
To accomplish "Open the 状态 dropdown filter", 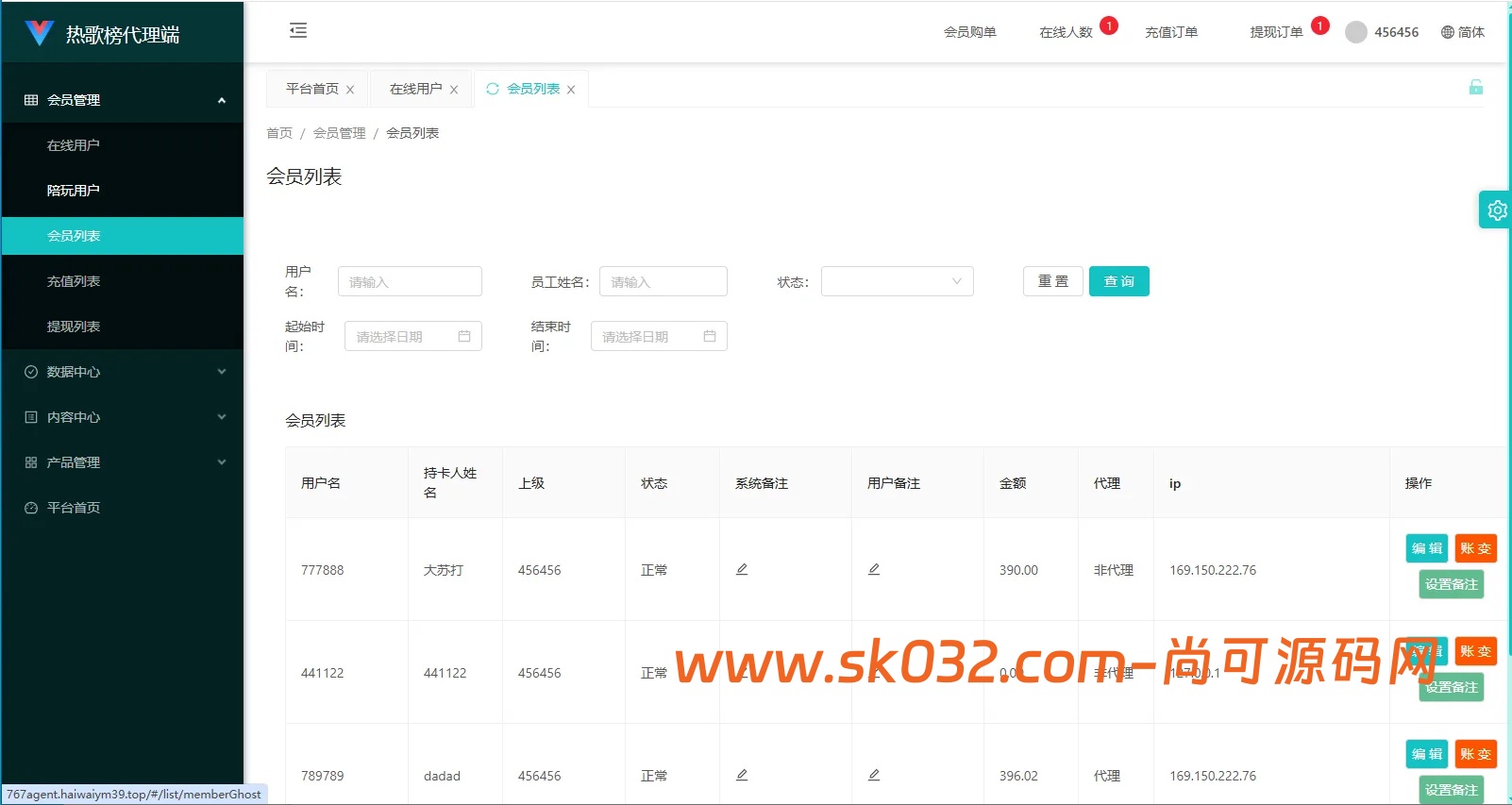I will pyautogui.click(x=897, y=281).
